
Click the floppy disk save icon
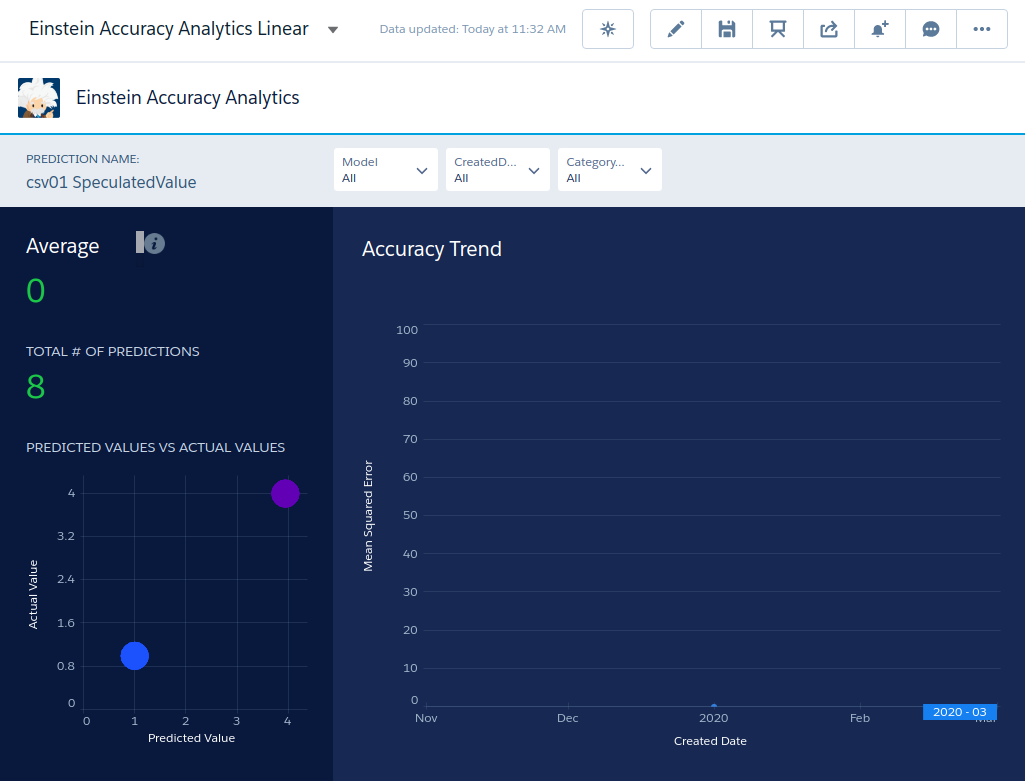726,29
